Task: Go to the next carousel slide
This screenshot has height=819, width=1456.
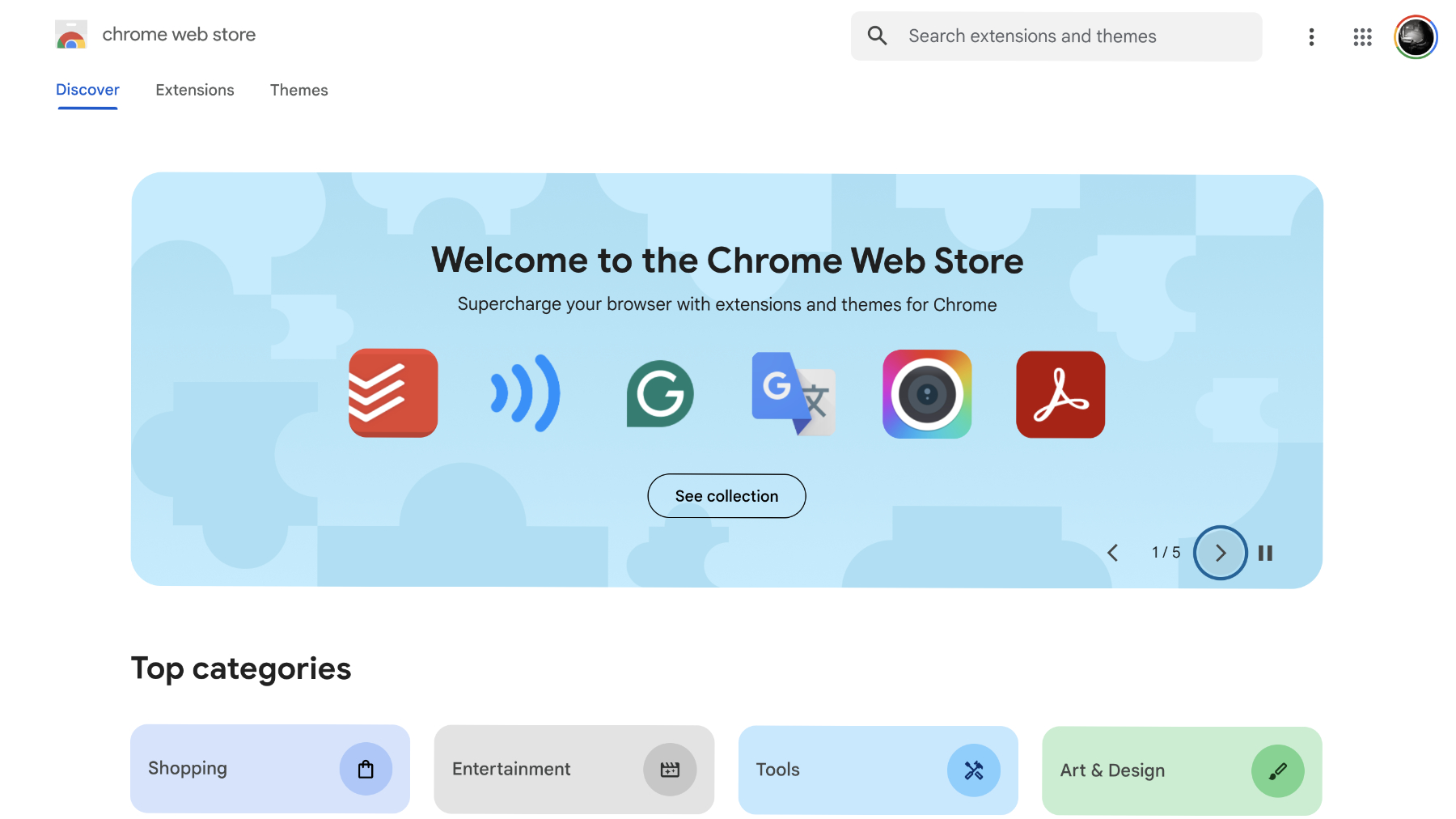Action: pos(1220,553)
